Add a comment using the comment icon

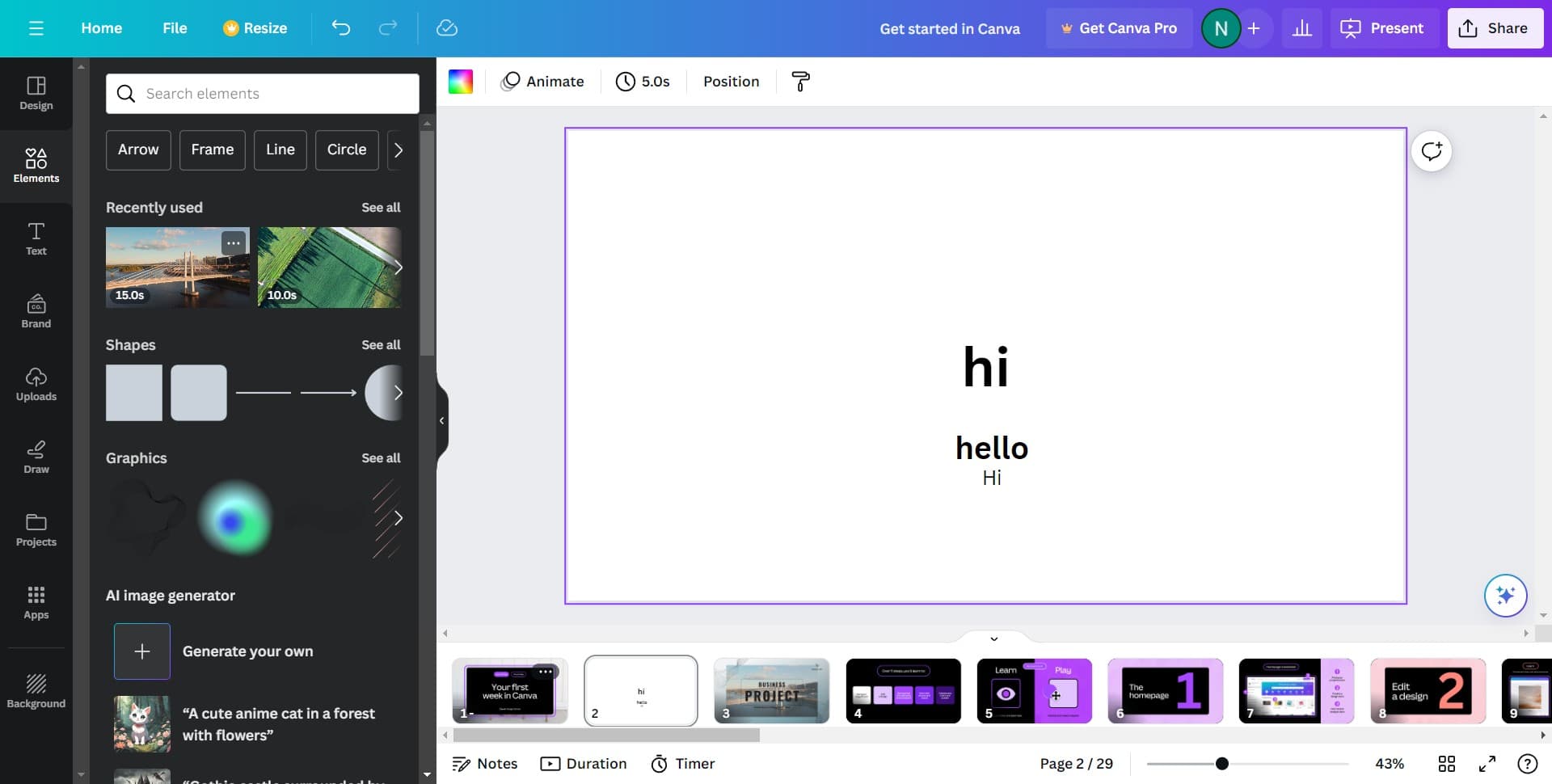pyautogui.click(x=1432, y=151)
